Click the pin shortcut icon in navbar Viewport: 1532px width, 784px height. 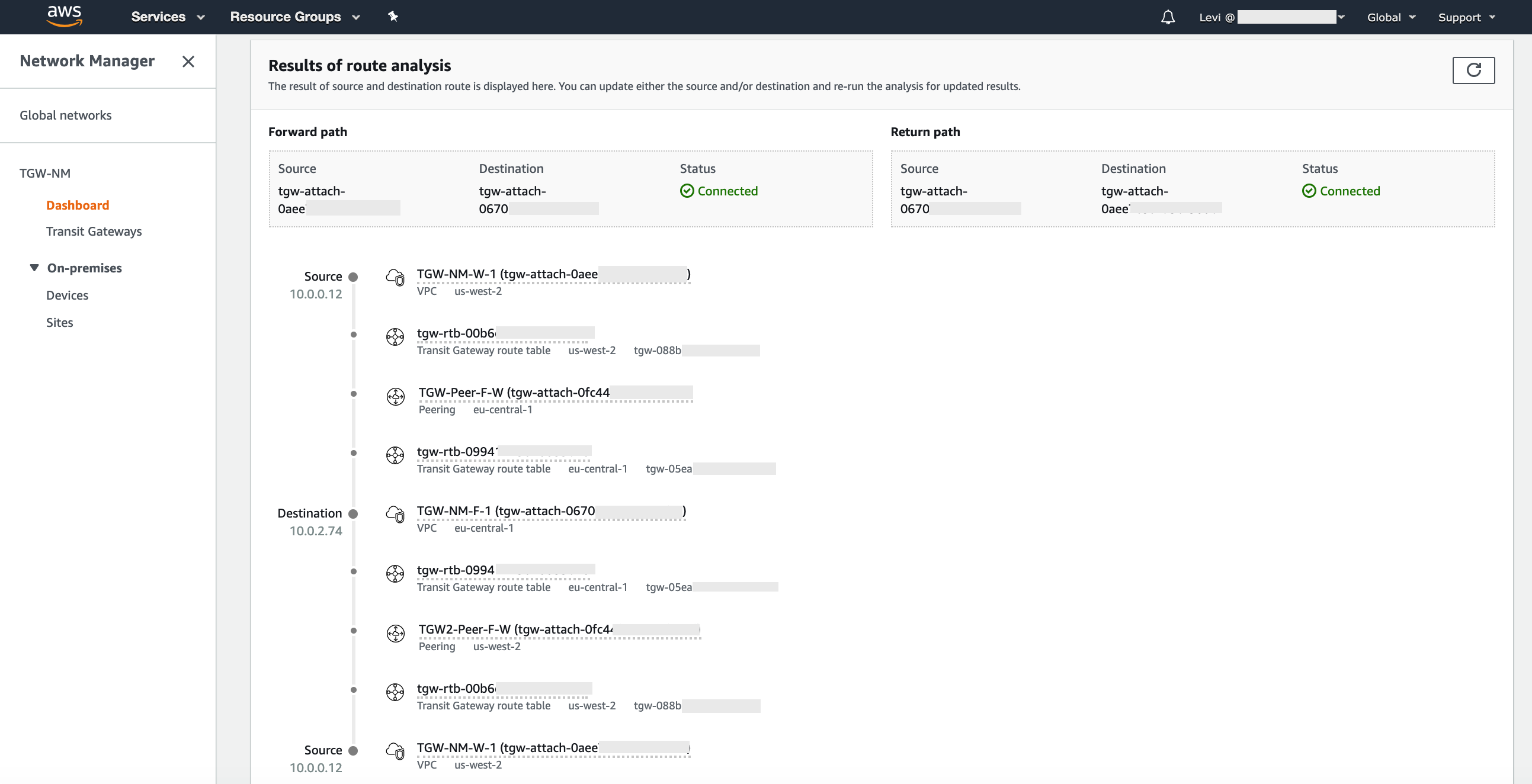tap(393, 17)
